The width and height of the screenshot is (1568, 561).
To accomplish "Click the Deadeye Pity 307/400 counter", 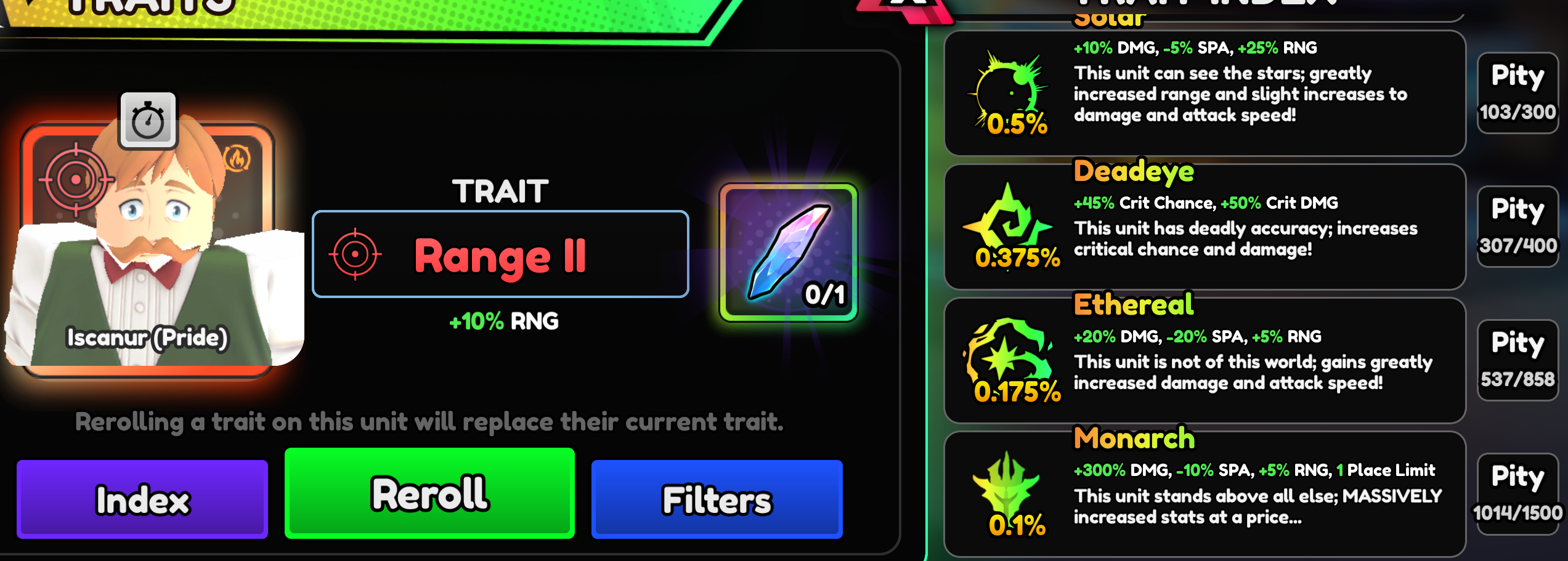I will pyautogui.click(x=1517, y=227).
